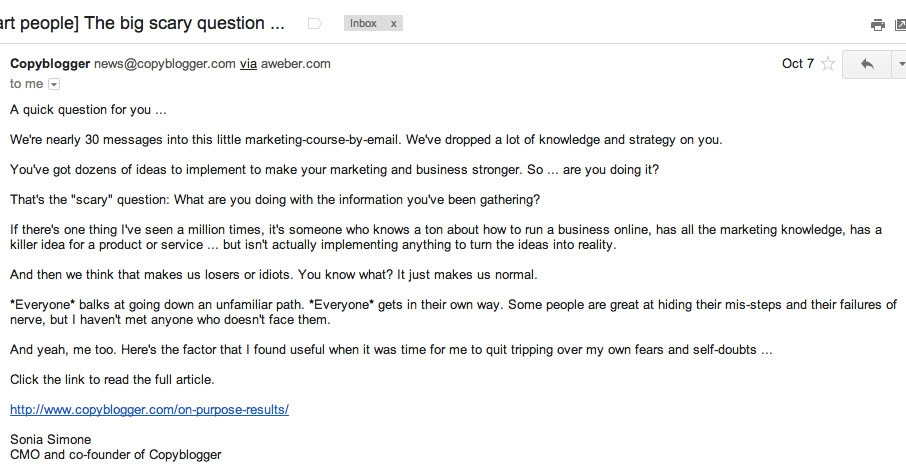
Task: Star the Oct 7 message
Action: 828,64
